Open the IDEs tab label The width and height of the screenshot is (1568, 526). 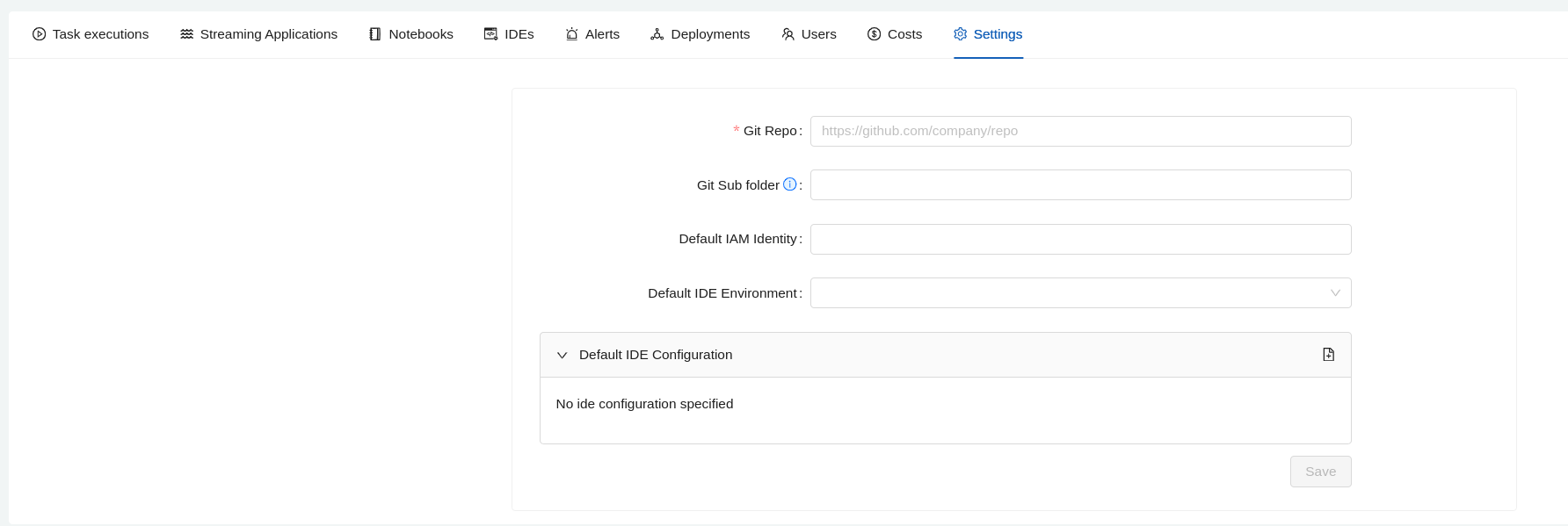[519, 34]
